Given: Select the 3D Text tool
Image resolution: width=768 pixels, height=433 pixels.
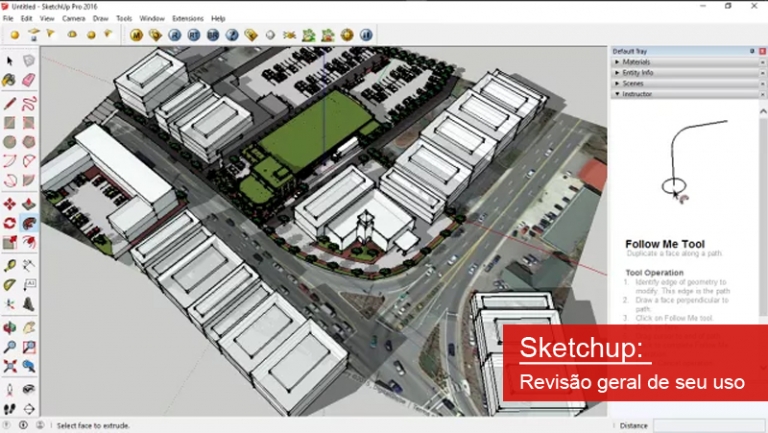Looking at the screenshot, I should pos(29,304).
